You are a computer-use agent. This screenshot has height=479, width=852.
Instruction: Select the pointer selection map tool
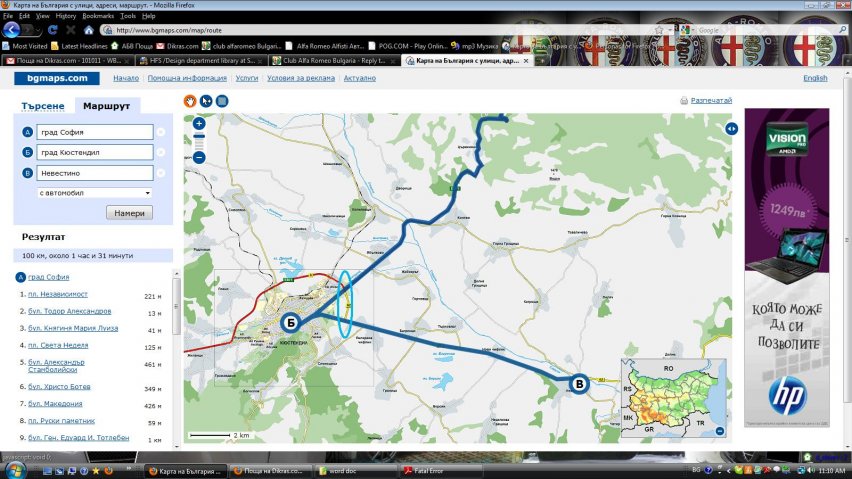206,100
